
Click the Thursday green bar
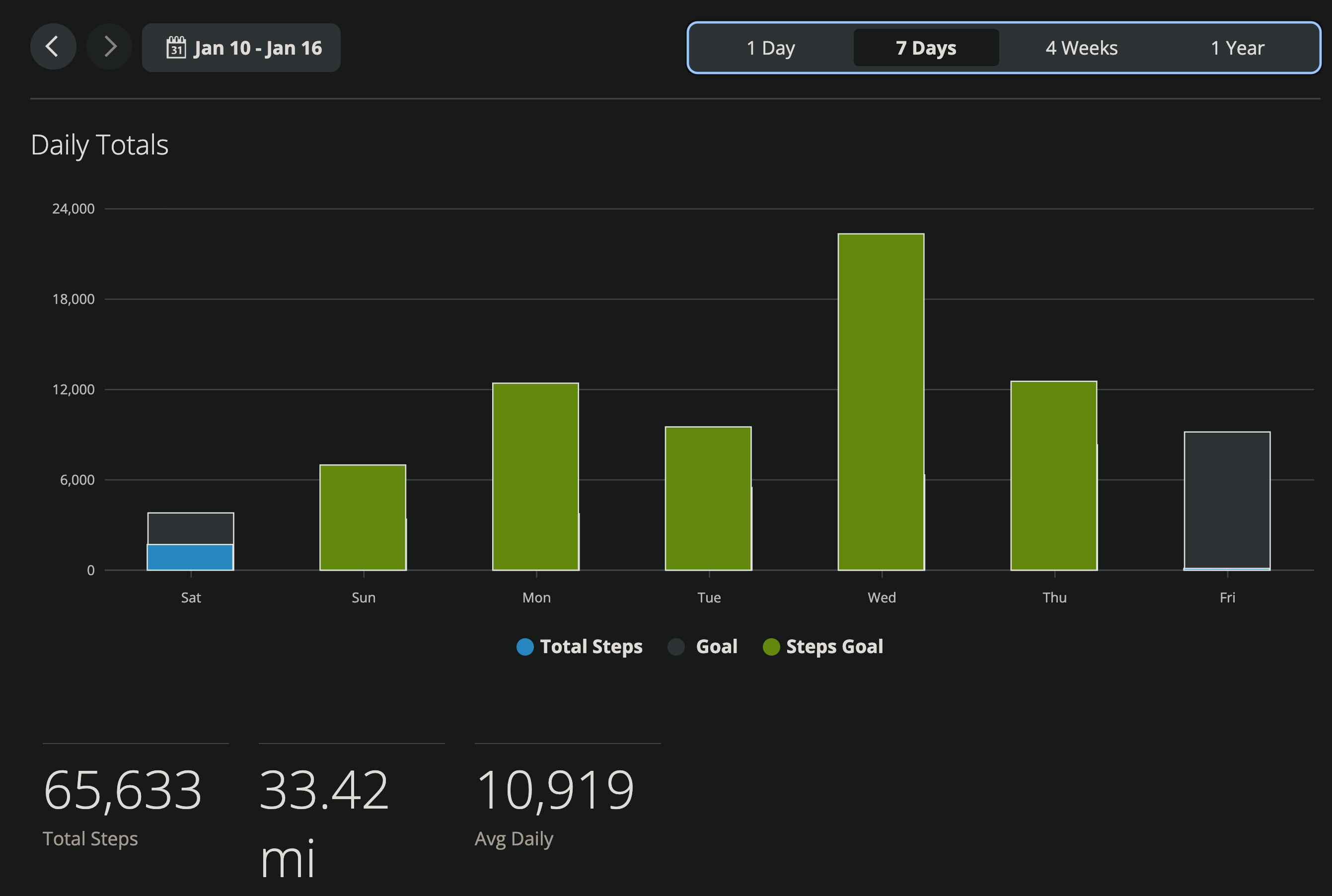(1053, 475)
